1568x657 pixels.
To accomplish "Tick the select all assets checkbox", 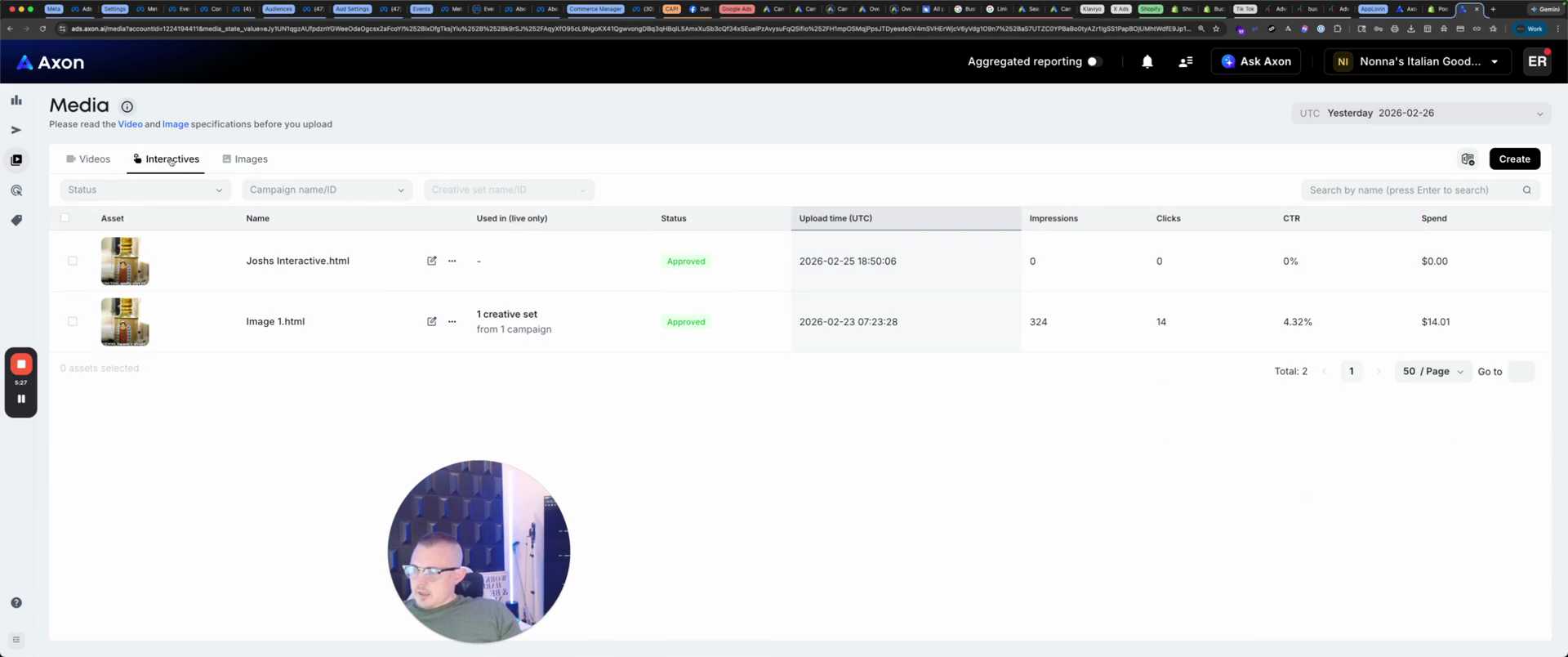I will pyautogui.click(x=65, y=217).
